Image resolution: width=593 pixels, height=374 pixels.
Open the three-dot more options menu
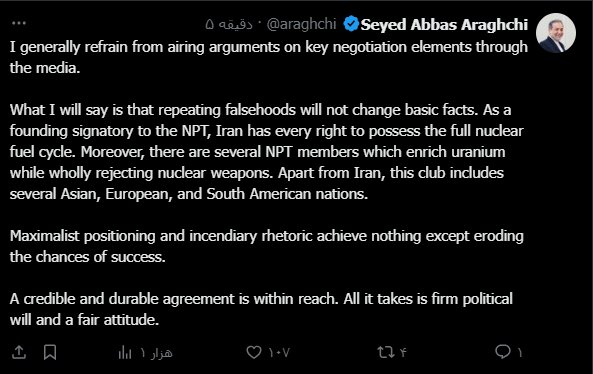pyautogui.click(x=19, y=23)
